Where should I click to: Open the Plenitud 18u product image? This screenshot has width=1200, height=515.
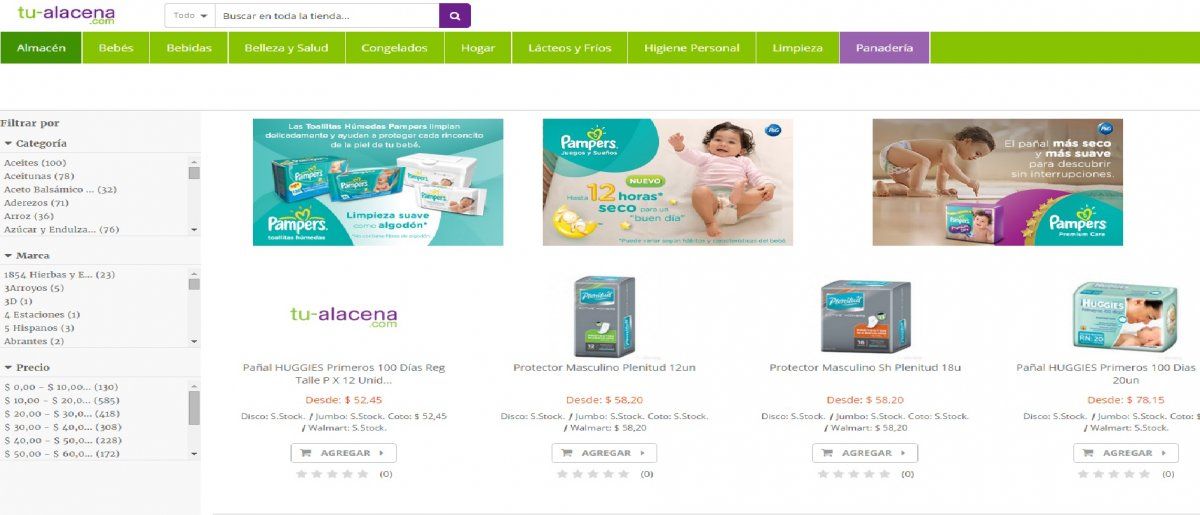(865, 315)
